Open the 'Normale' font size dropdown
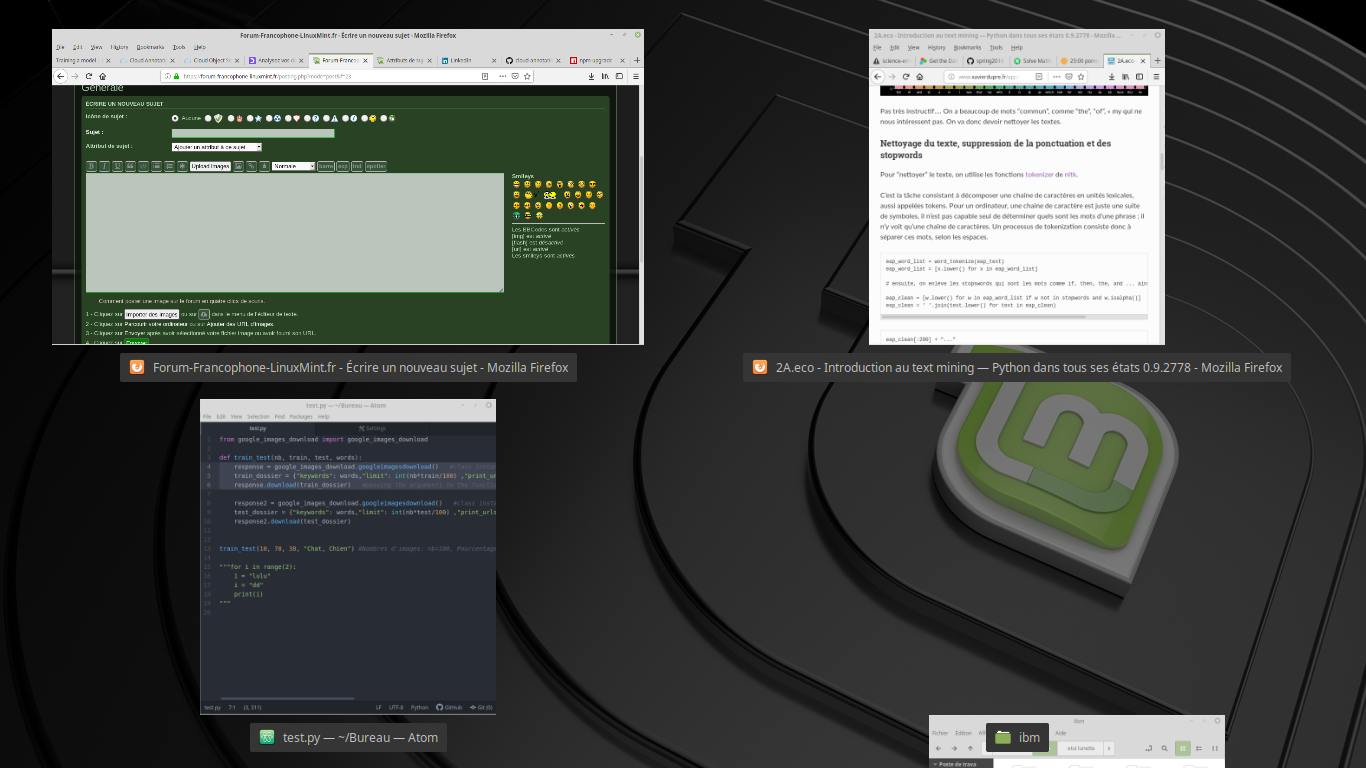This screenshot has width=1366, height=768. click(293, 166)
